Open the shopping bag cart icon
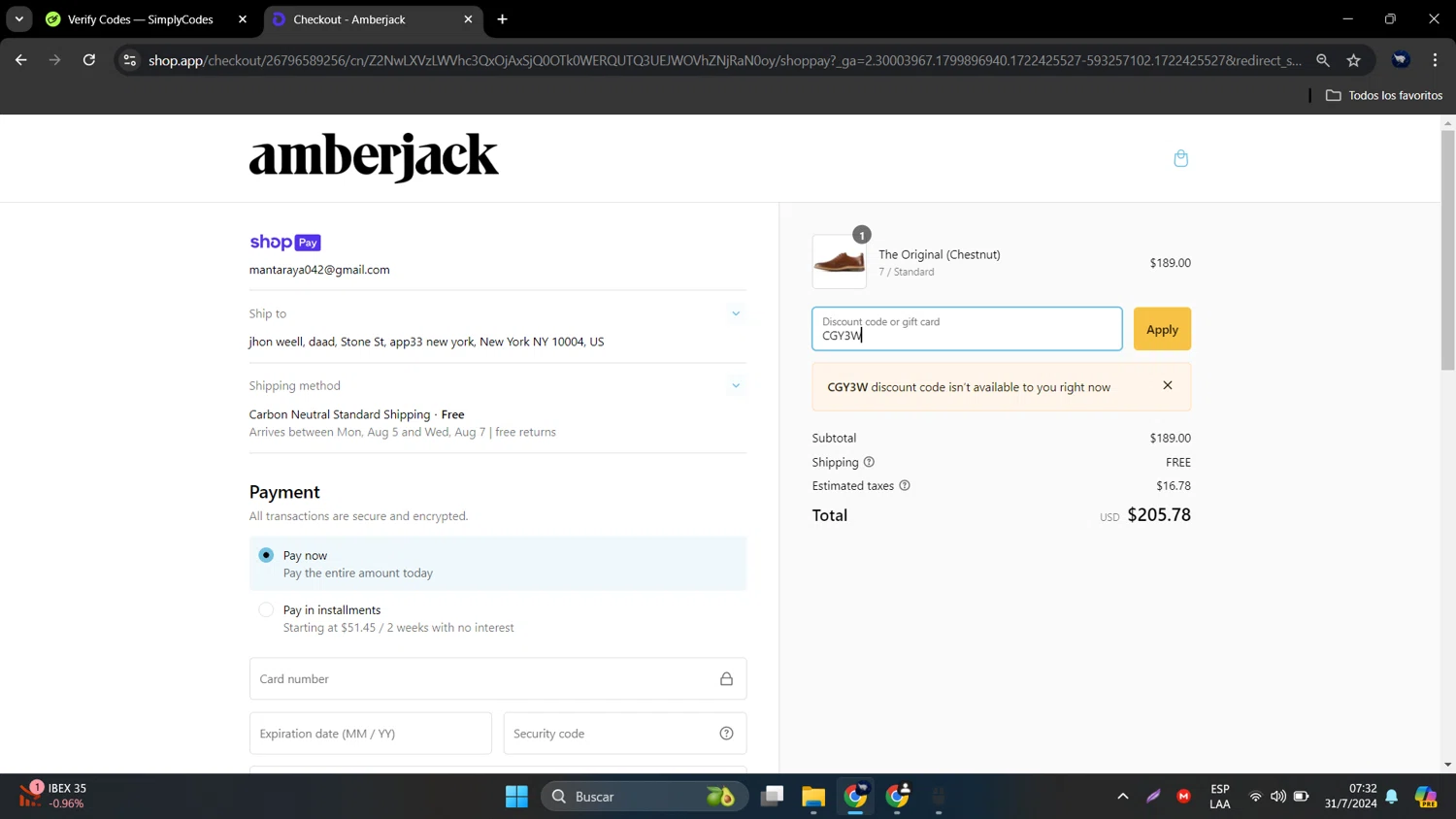 pos(1180,158)
